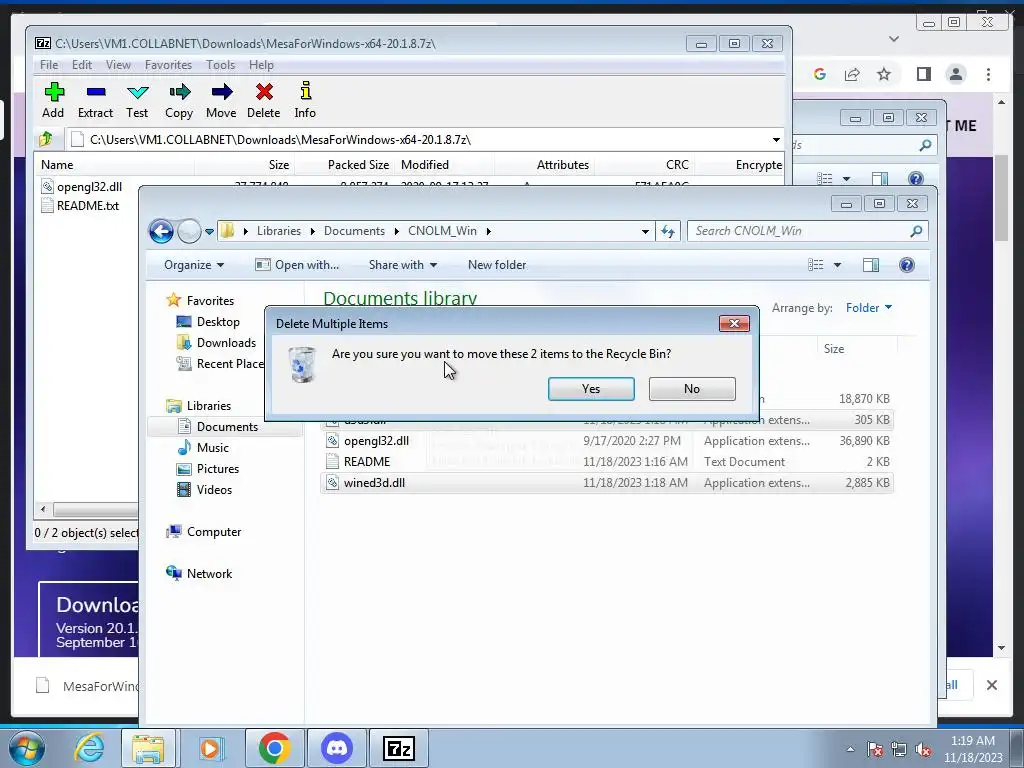Go back in Explorer navigation
Image resolution: width=1024 pixels, height=768 pixels.
click(x=161, y=231)
